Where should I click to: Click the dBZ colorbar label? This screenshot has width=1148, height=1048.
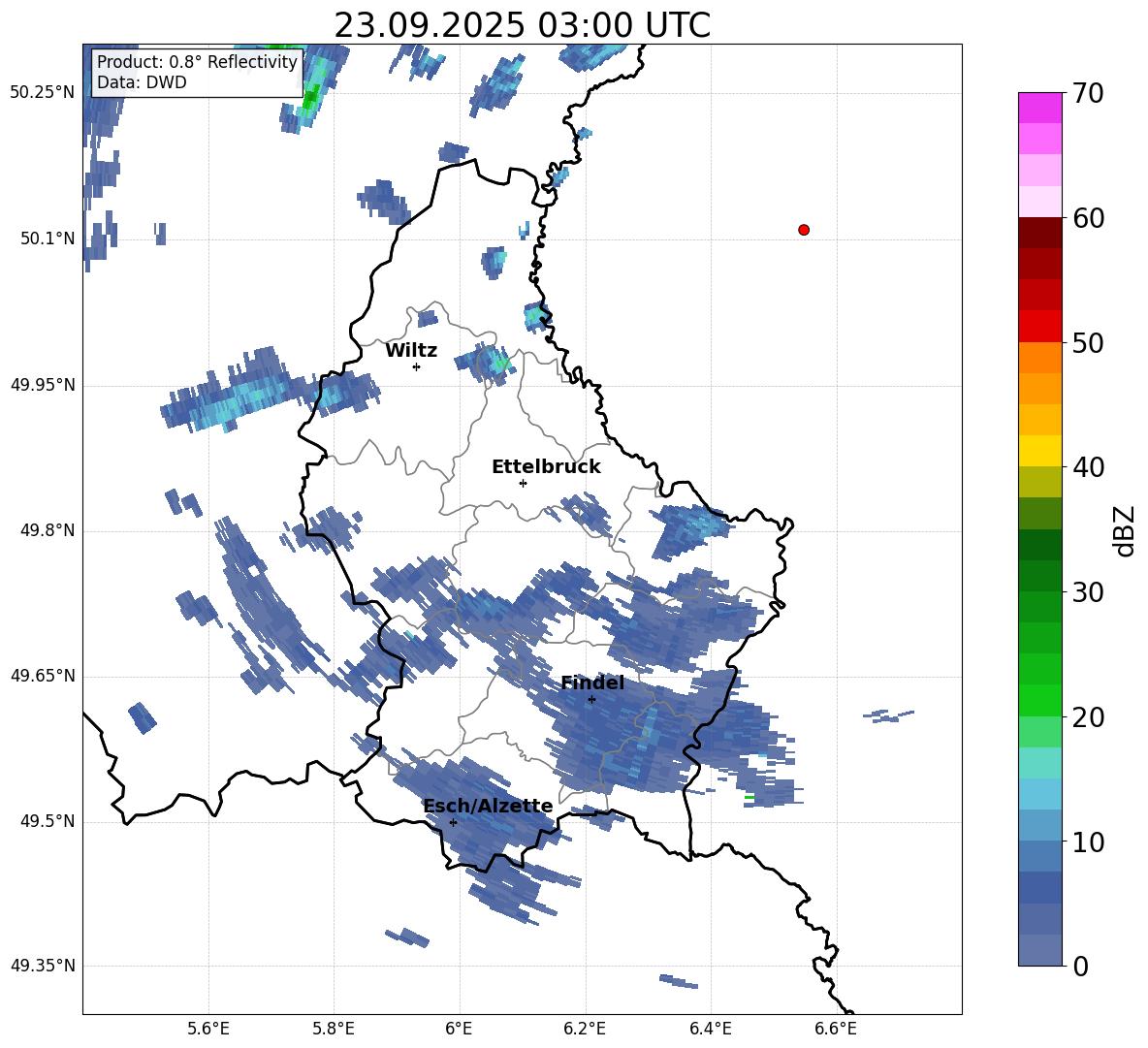1126,530
